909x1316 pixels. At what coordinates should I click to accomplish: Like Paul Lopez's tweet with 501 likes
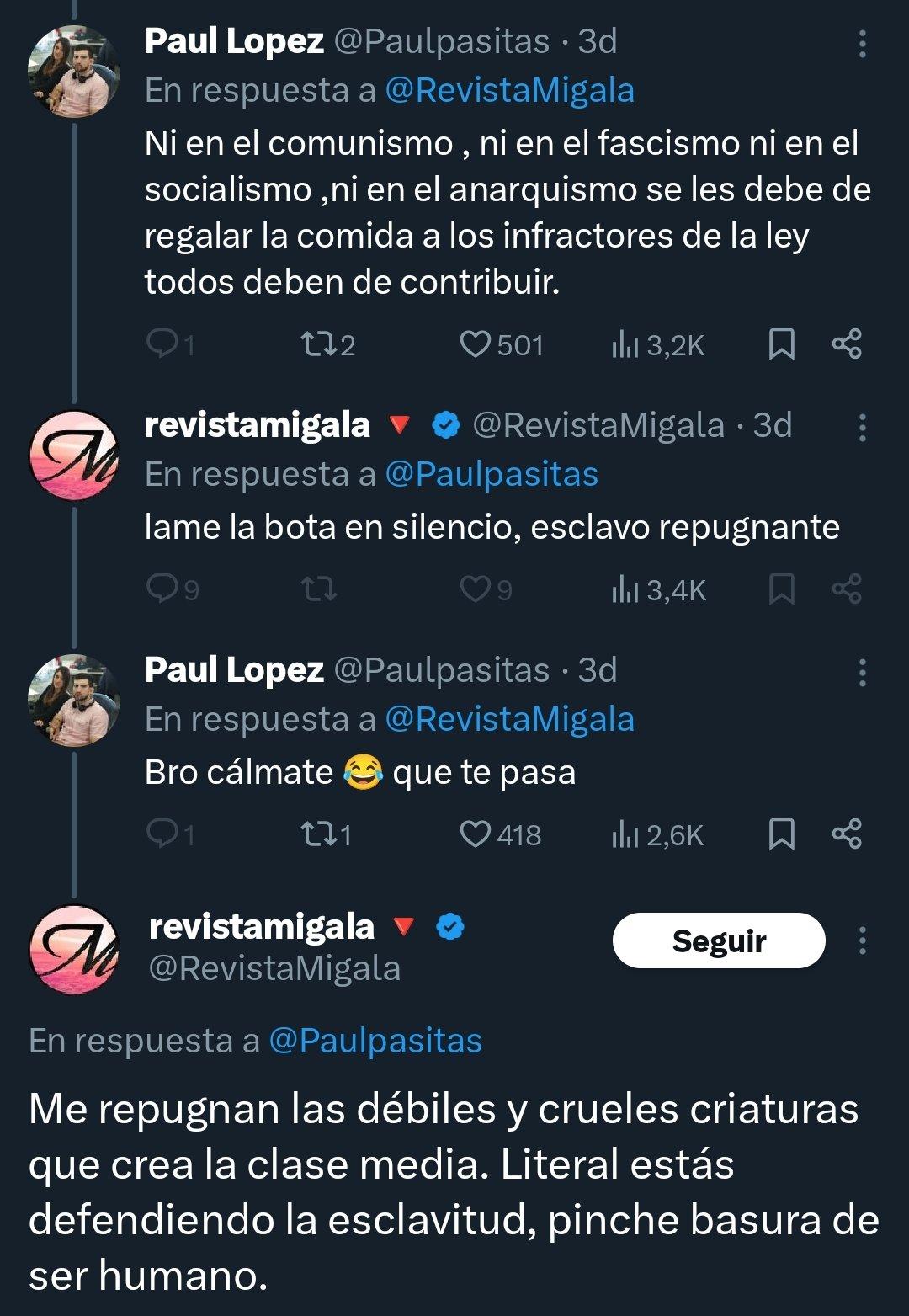point(502,345)
